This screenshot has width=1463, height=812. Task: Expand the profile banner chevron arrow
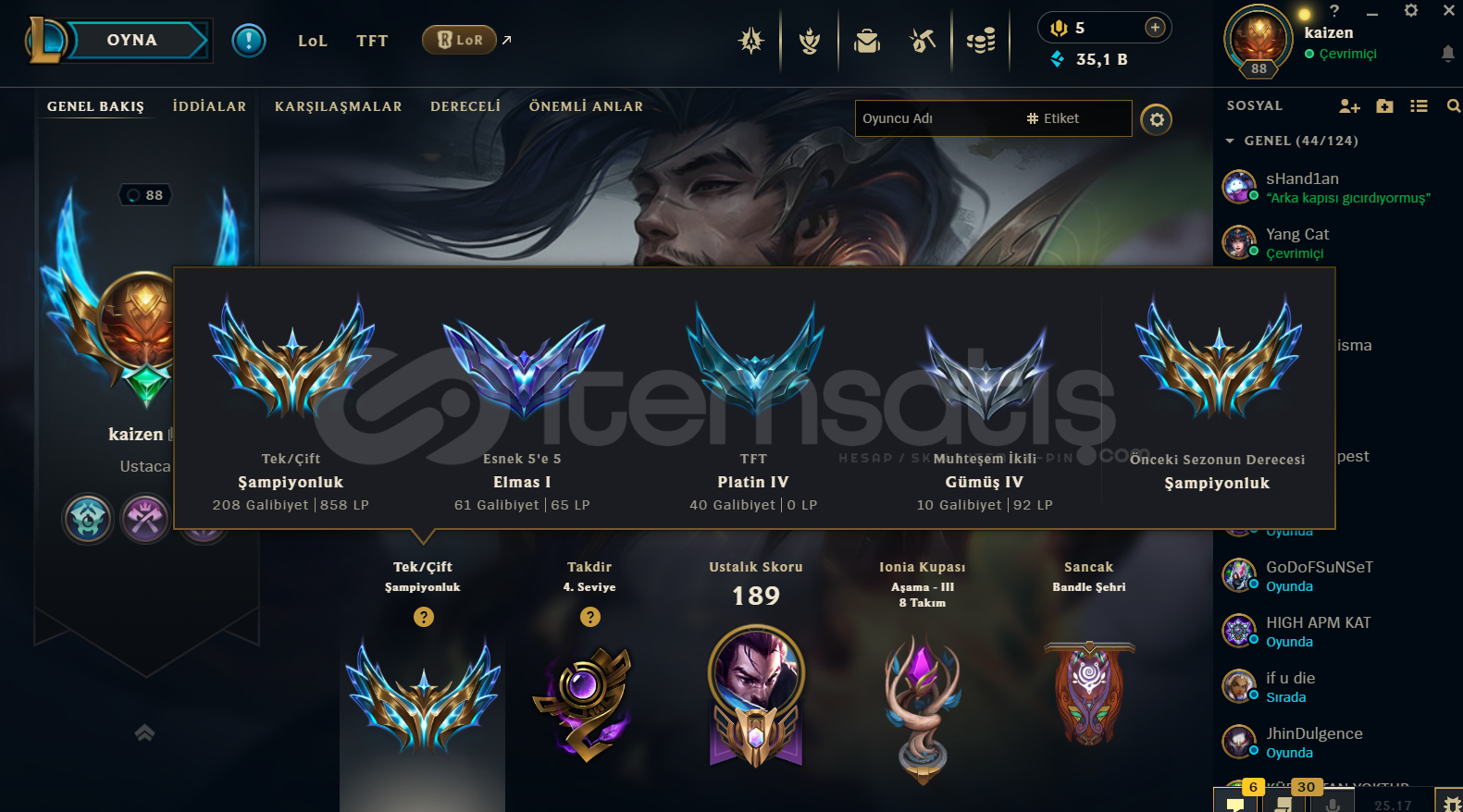click(x=144, y=732)
